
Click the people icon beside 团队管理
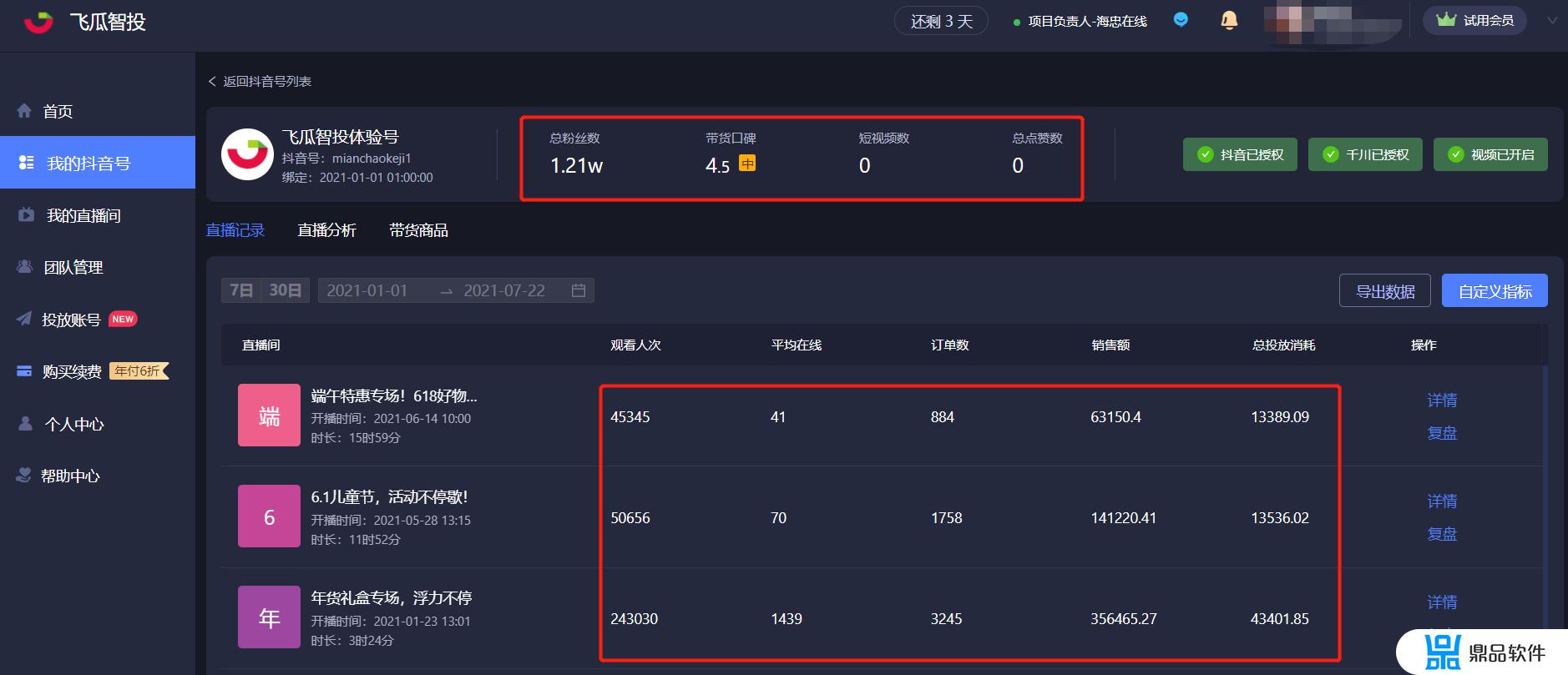(x=24, y=266)
